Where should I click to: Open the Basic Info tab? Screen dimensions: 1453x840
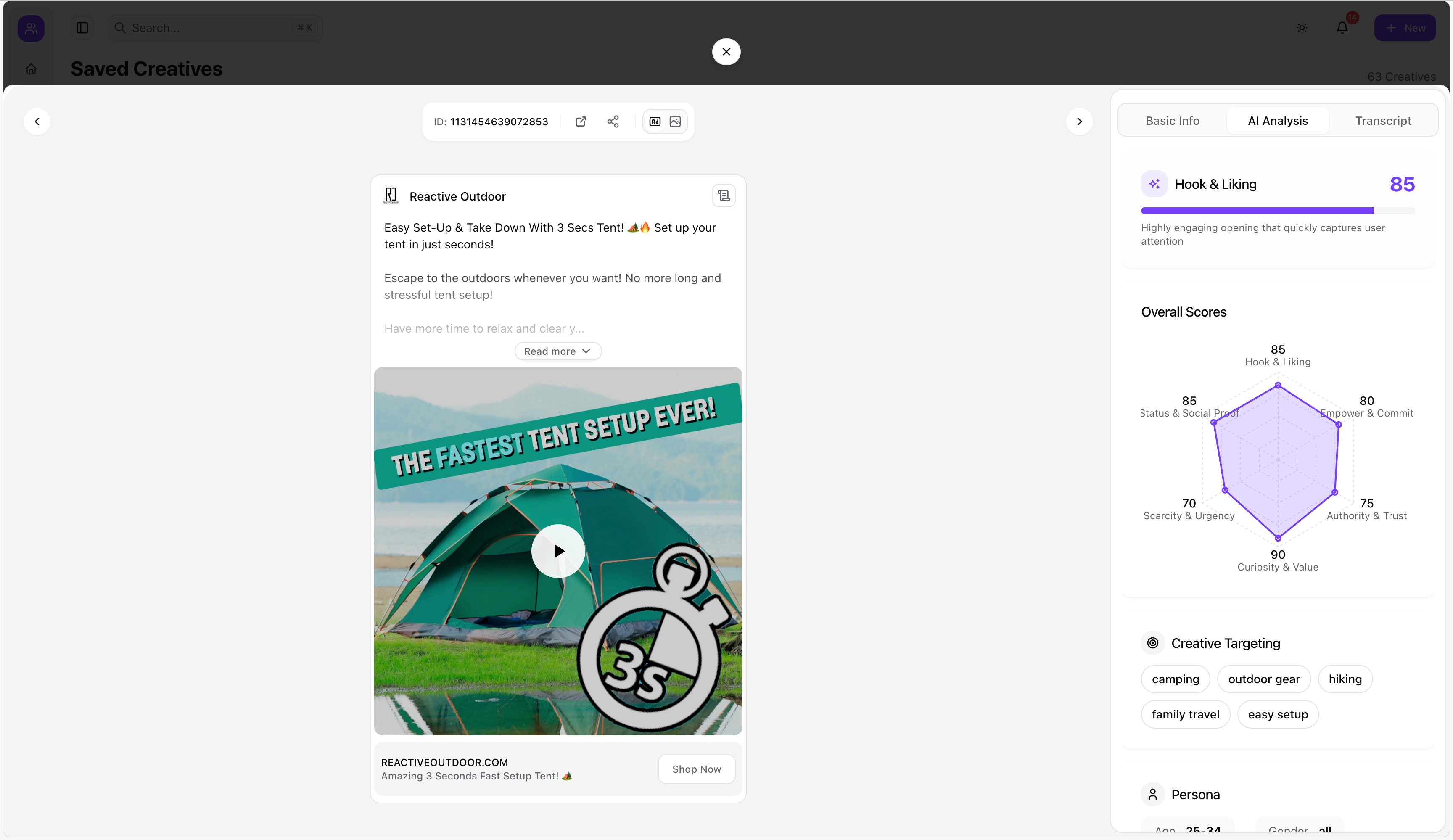[x=1172, y=121]
